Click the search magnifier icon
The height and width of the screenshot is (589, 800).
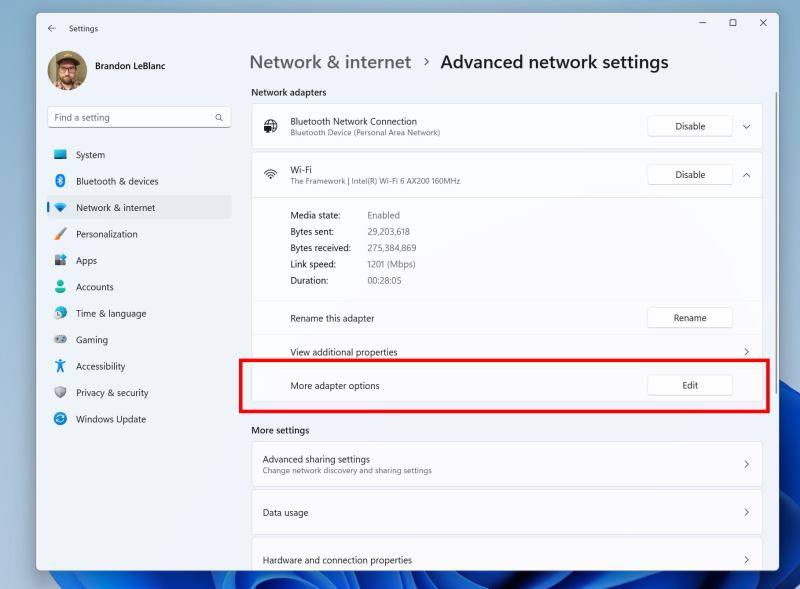pos(219,118)
